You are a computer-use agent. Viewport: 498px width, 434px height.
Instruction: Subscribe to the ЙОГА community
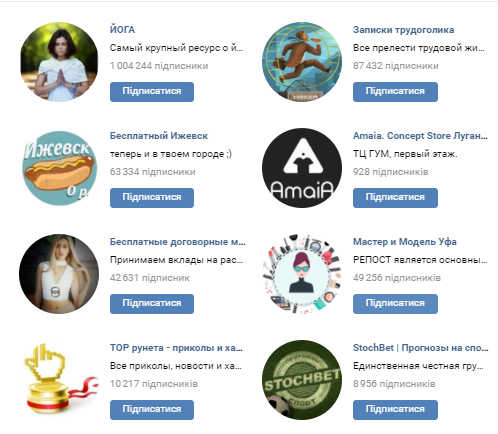(x=152, y=92)
